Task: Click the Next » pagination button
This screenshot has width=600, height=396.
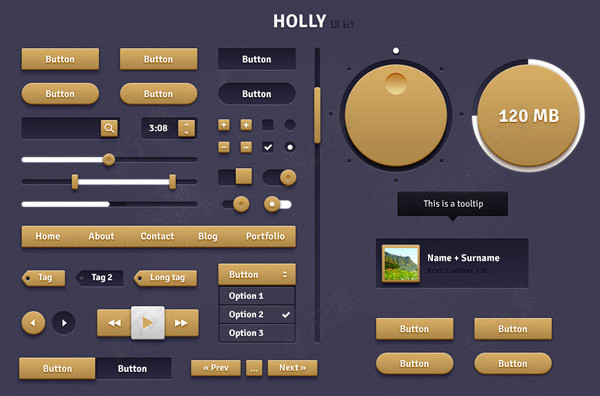Action: coord(292,368)
